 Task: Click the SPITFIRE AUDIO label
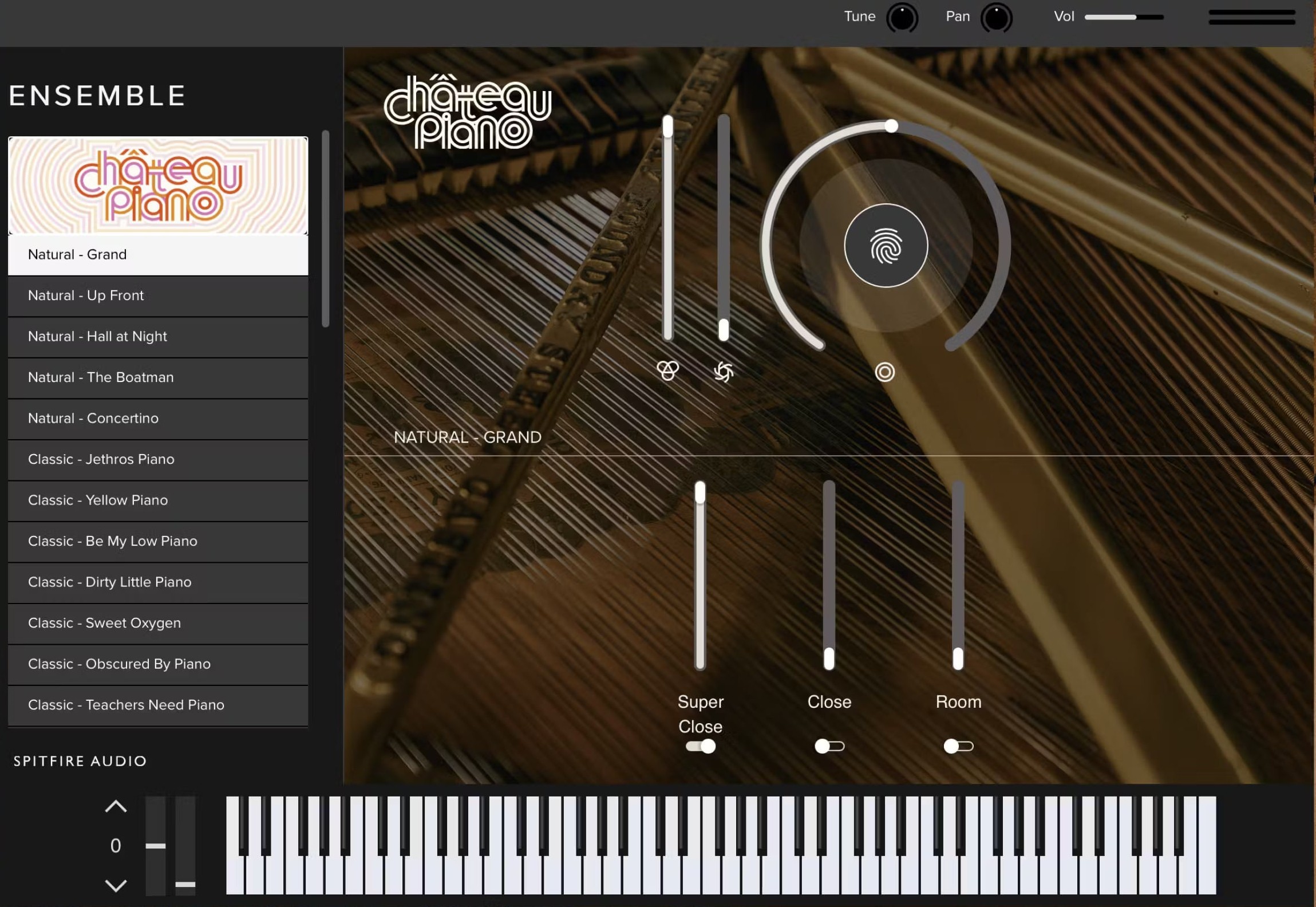(80, 761)
